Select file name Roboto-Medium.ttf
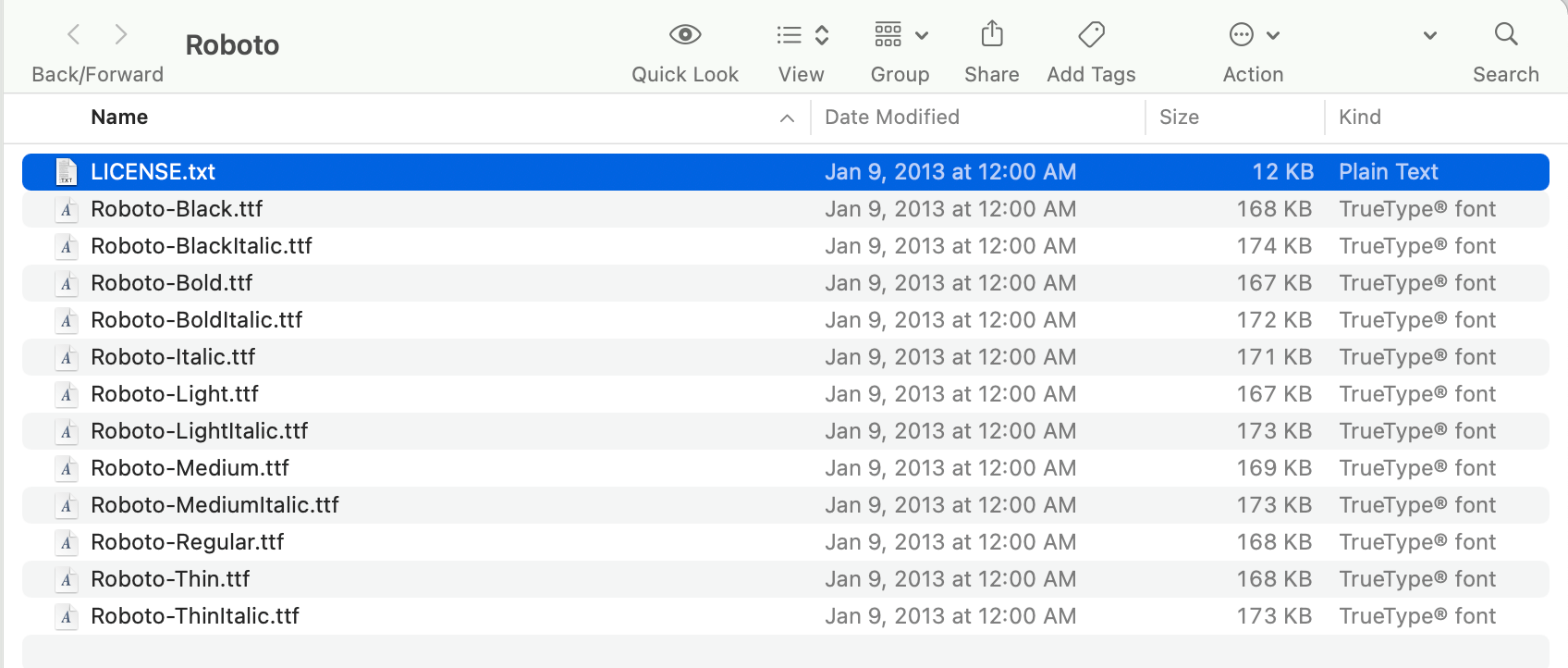Viewport: 1568px width, 668px height. click(x=190, y=468)
